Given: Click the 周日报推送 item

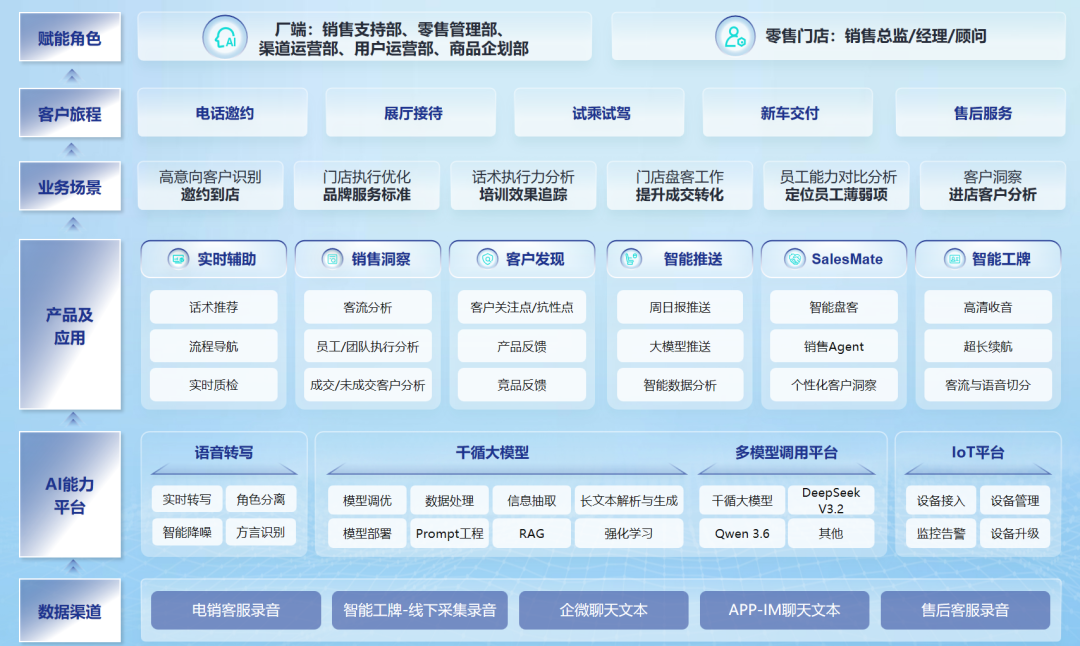Looking at the screenshot, I should coord(680,307).
